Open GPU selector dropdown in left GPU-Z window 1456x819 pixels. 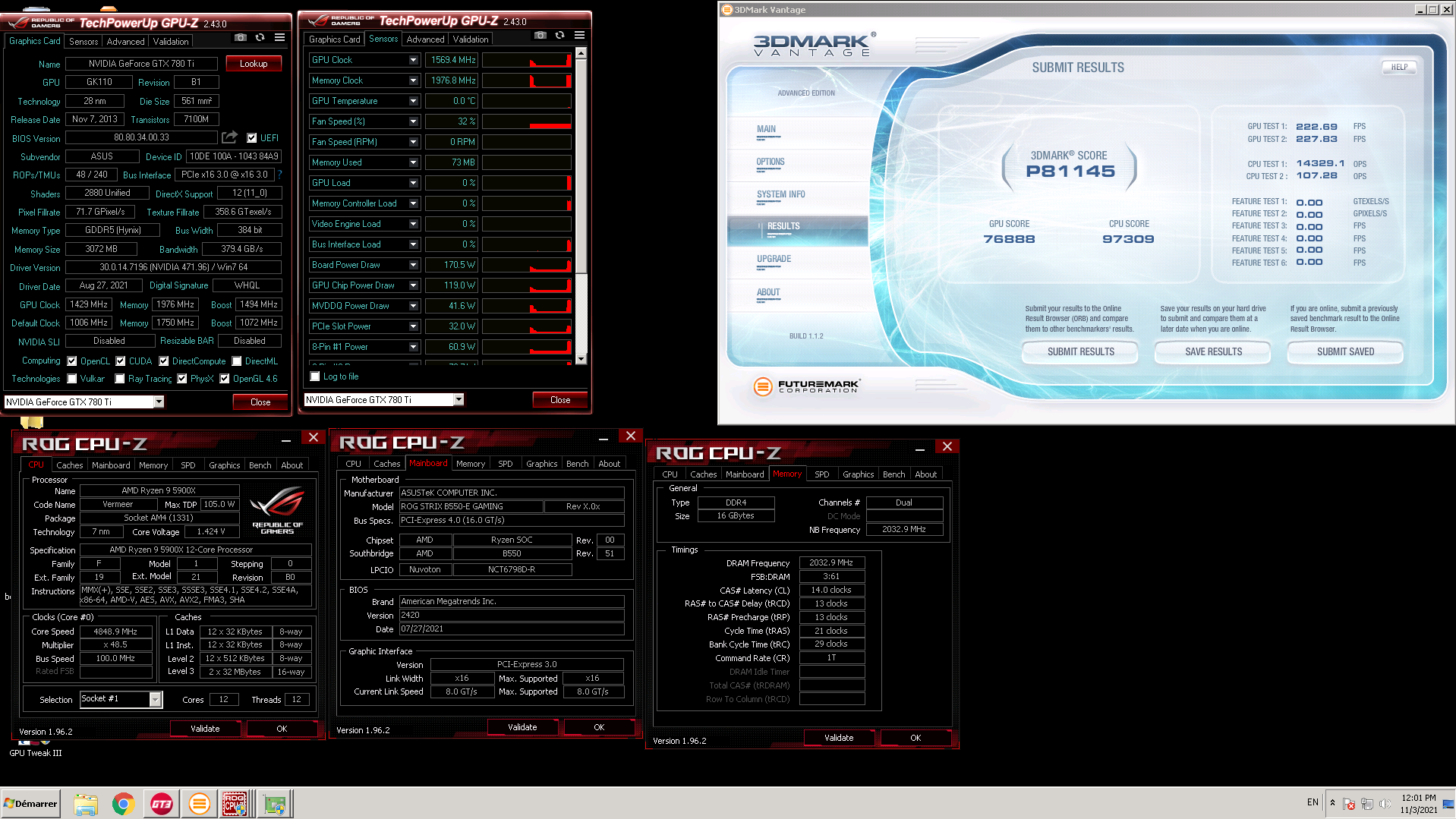click(x=159, y=402)
